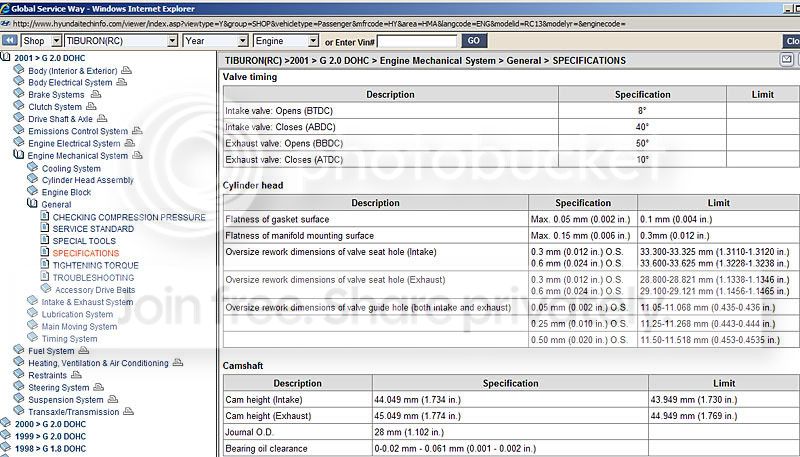This screenshot has height=457, width=800.
Task: Click the Enter Vin# input field
Action: (x=418, y=41)
